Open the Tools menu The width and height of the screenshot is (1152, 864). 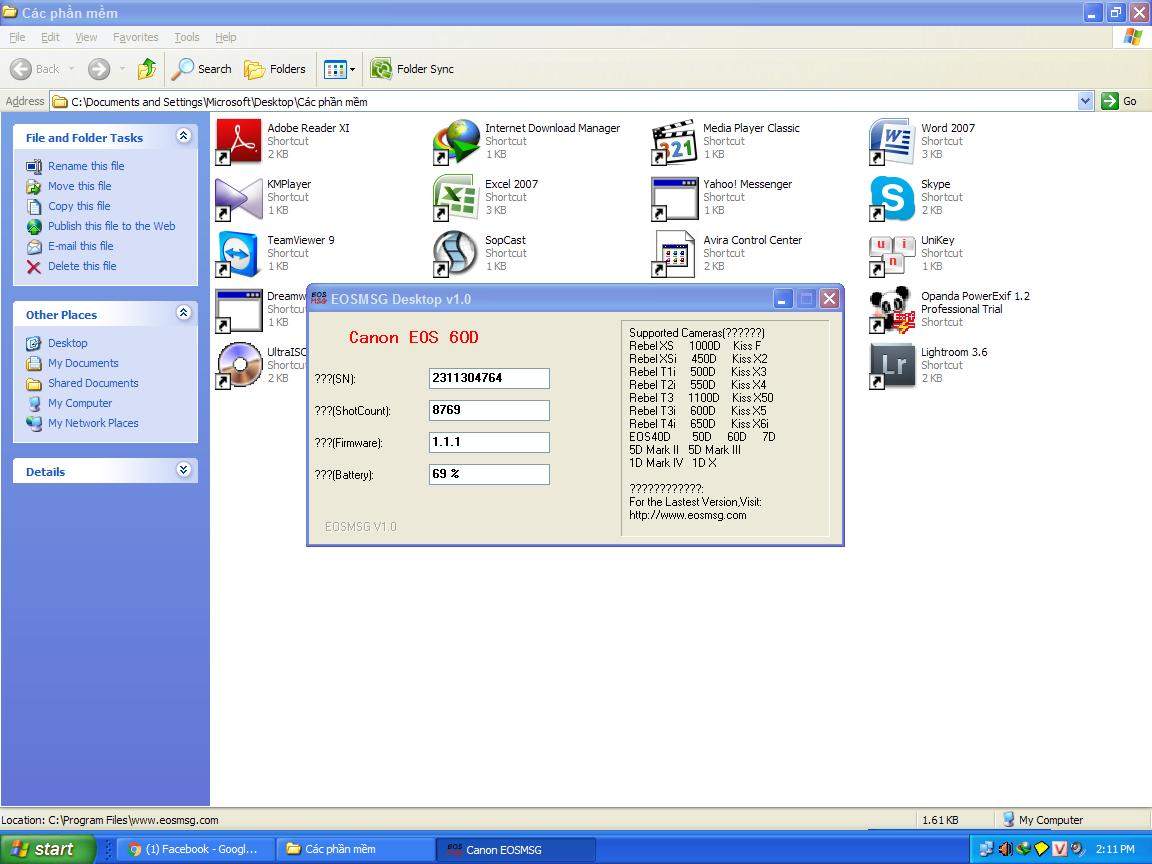tap(187, 37)
